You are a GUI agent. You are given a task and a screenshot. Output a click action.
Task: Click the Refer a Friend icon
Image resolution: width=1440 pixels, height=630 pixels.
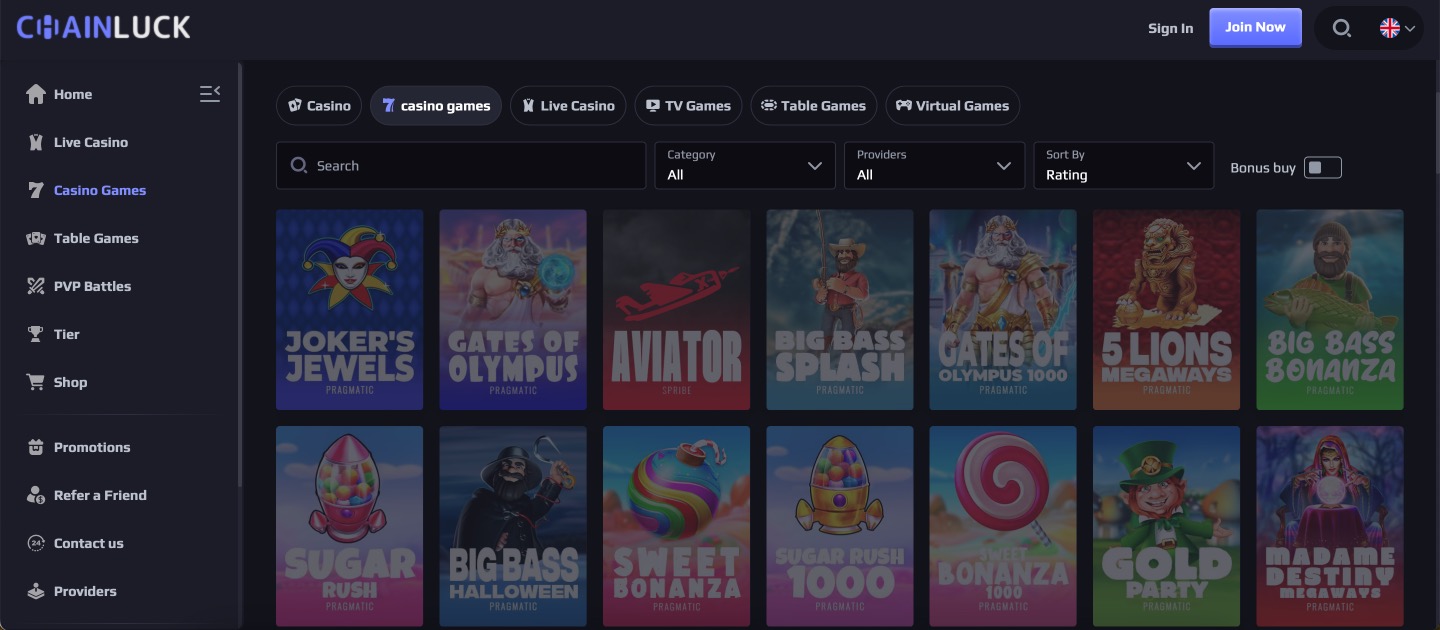pos(36,495)
